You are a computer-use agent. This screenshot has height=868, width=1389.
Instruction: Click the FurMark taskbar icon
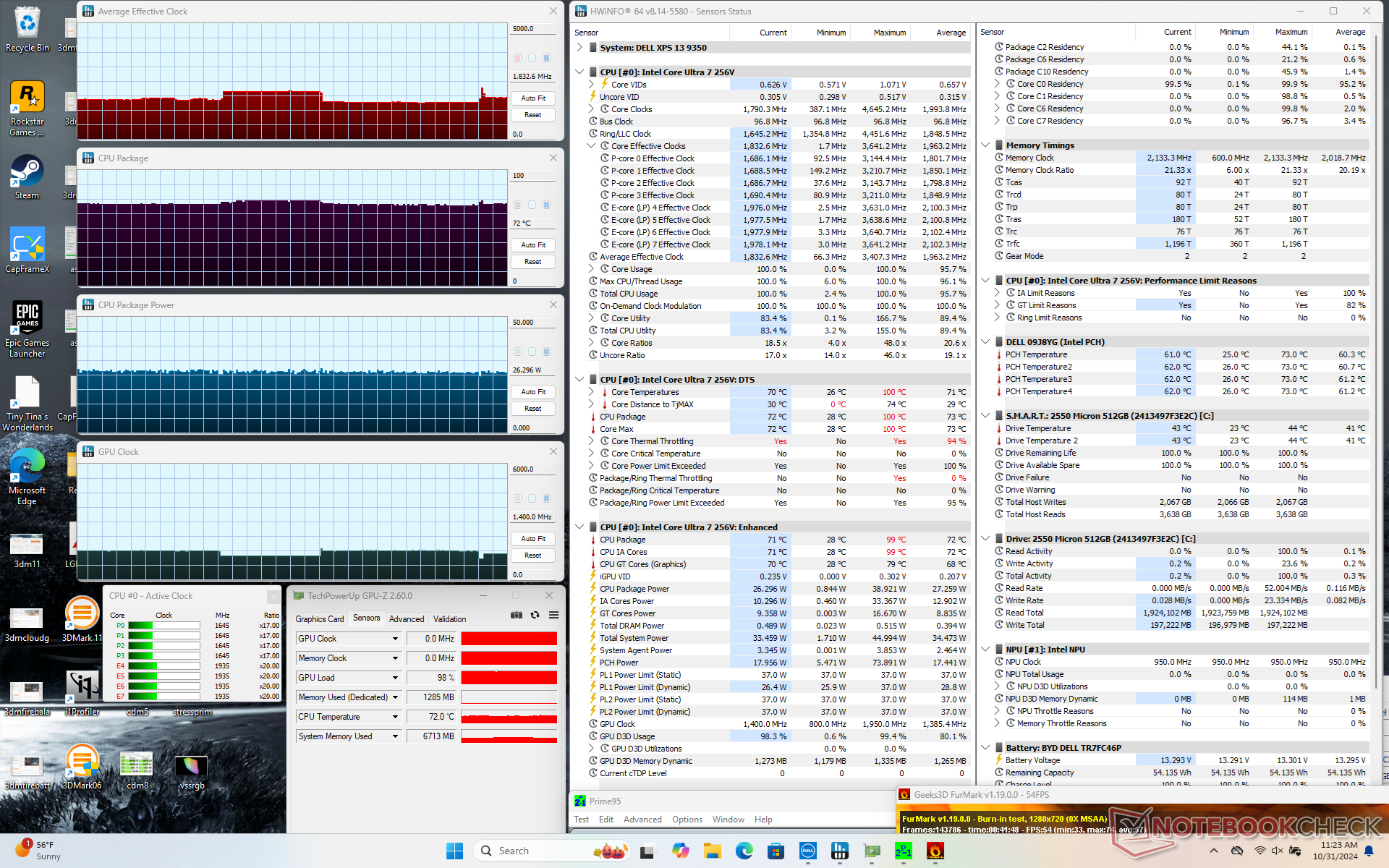click(x=935, y=851)
